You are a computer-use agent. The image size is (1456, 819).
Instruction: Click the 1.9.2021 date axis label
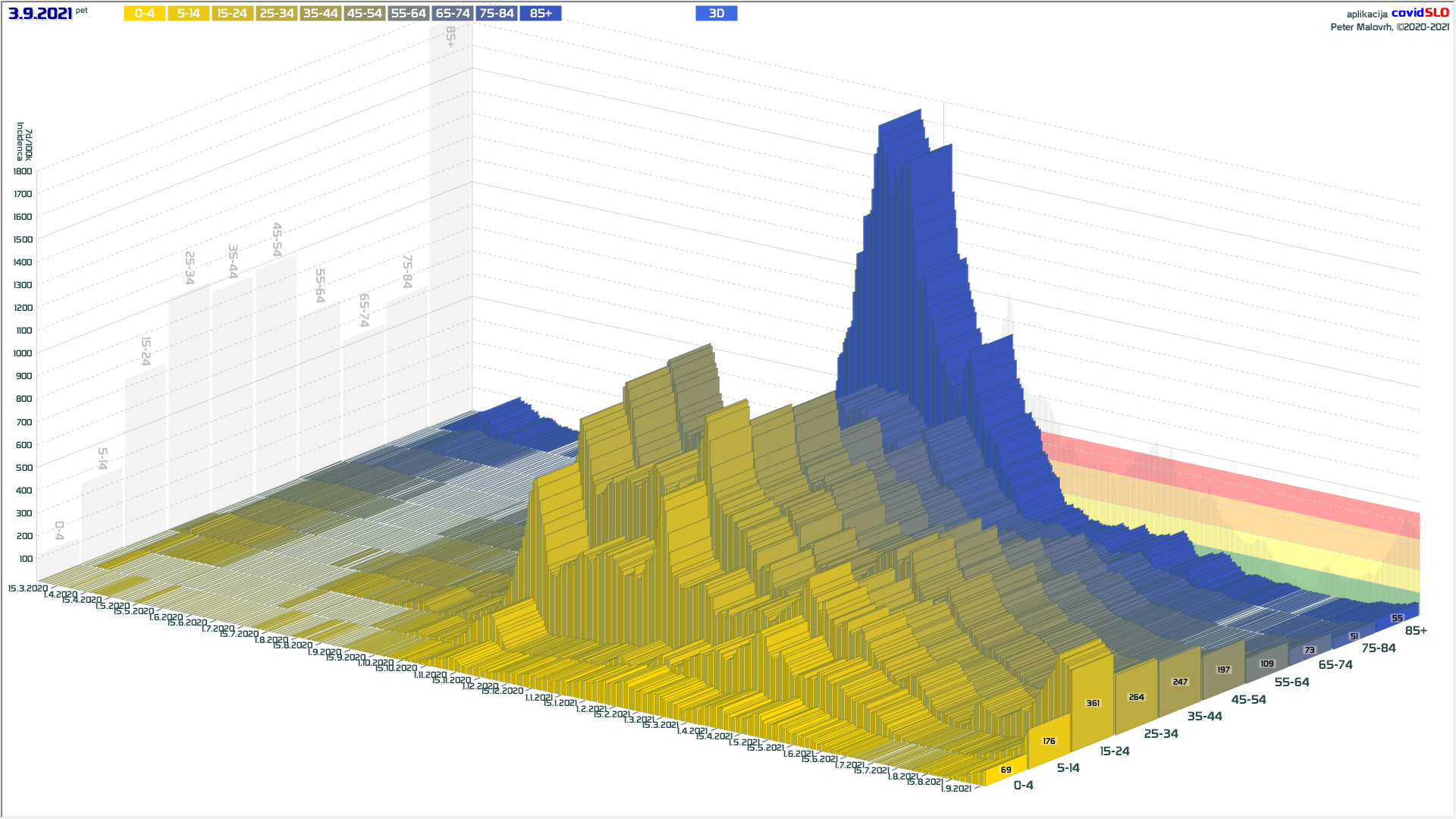[x=956, y=789]
